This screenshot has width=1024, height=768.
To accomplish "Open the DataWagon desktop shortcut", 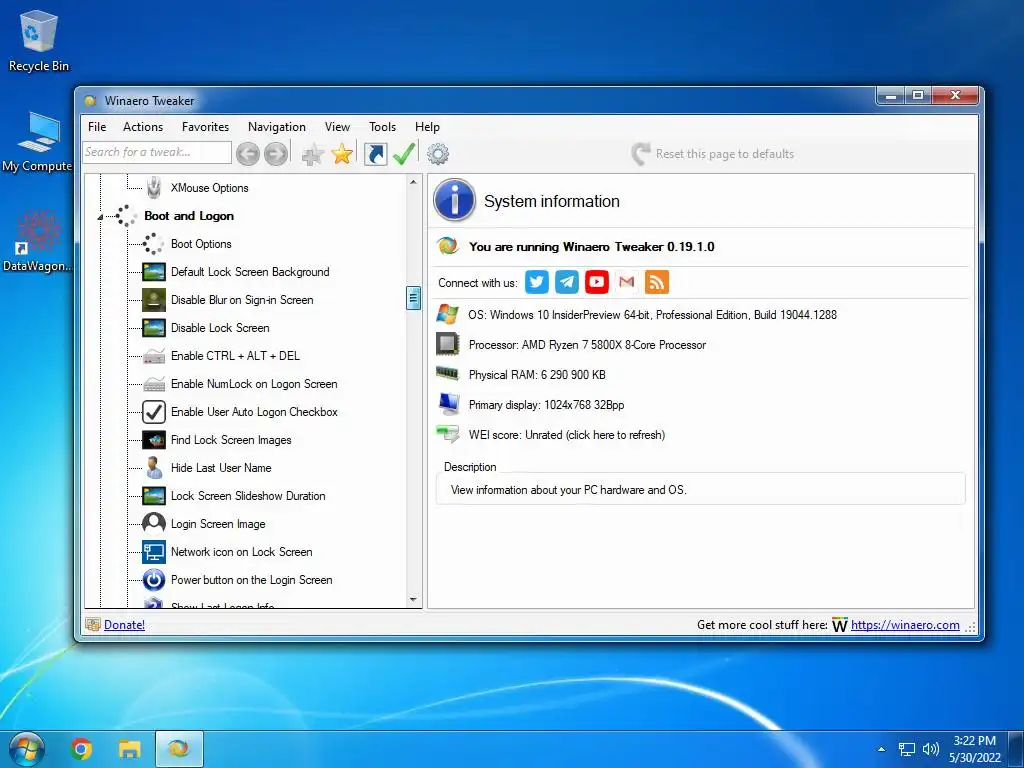I will [x=37, y=241].
